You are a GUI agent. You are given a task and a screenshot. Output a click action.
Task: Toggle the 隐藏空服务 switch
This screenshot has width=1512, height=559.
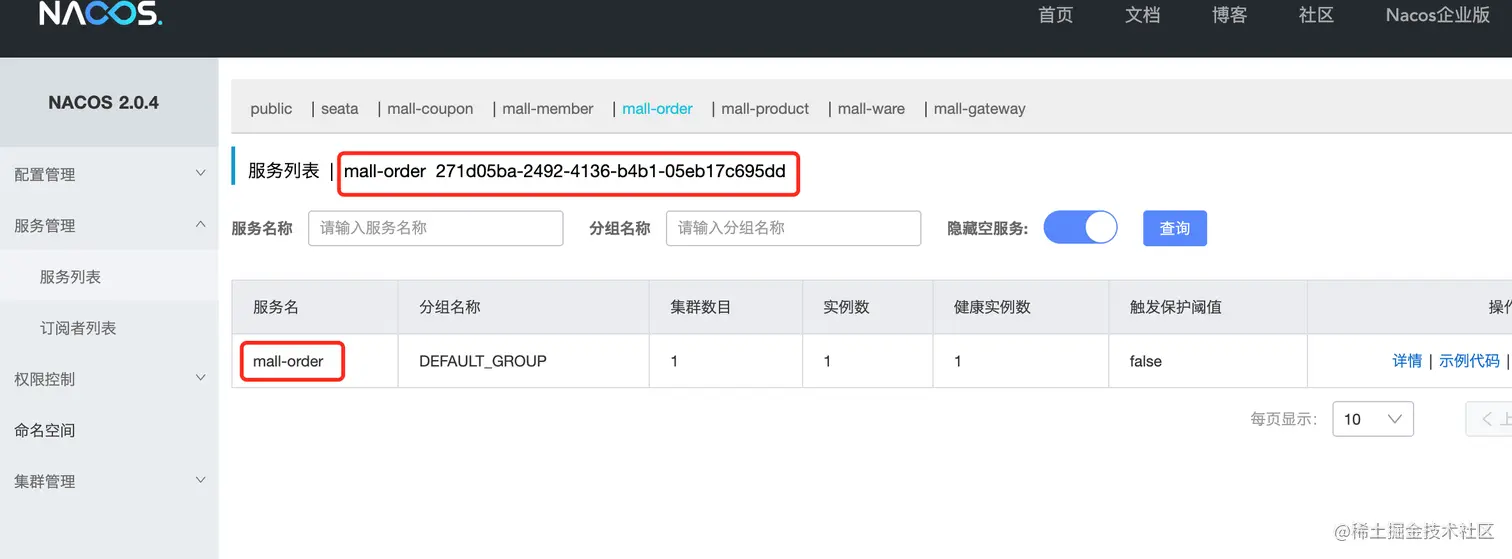pyautogui.click(x=1080, y=228)
